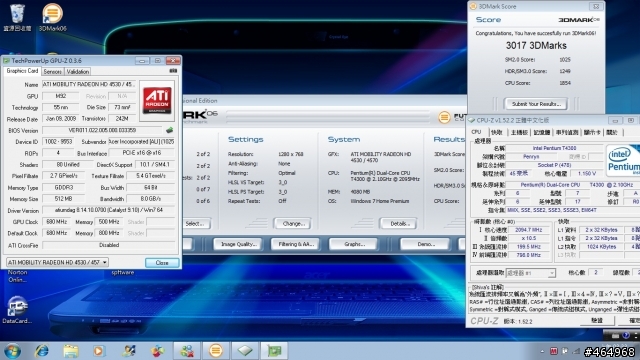The width and height of the screenshot is (640, 360).
Task: Select the CPU tab in CPU-Z
Action: tap(476, 132)
